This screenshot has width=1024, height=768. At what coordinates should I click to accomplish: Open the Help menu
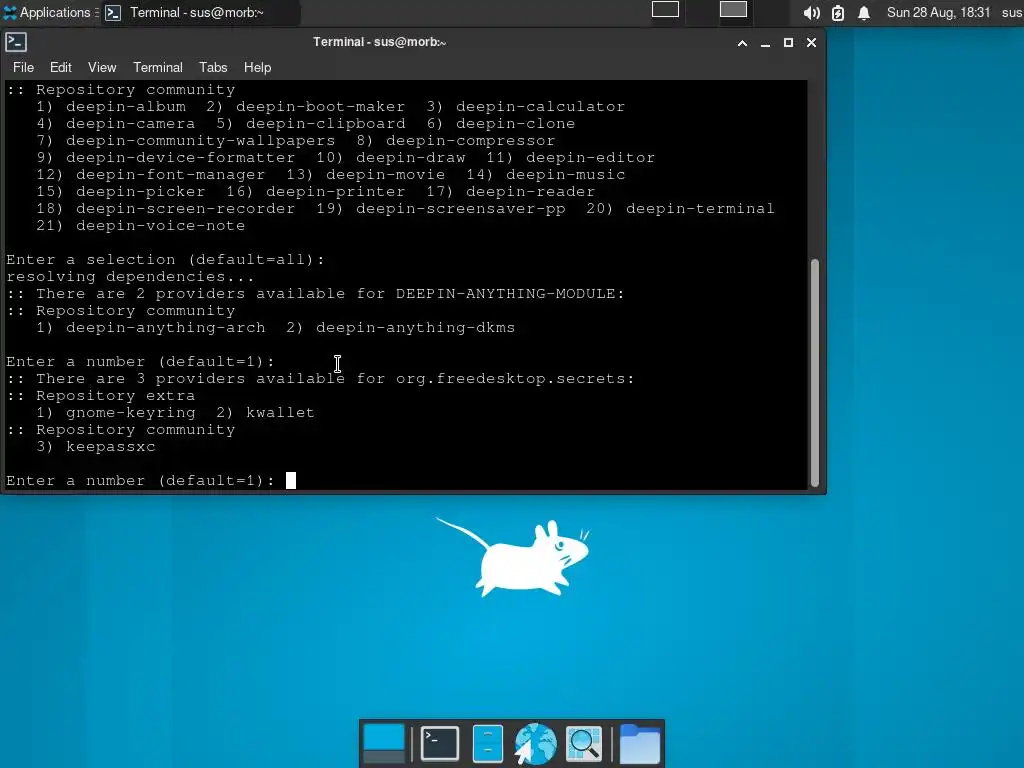pyautogui.click(x=257, y=67)
